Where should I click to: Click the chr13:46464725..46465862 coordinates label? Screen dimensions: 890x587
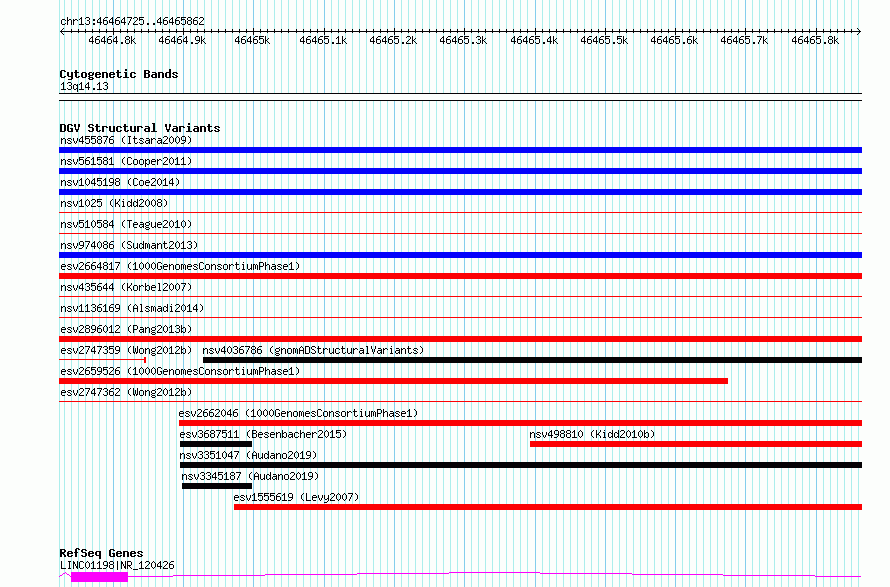point(132,21)
